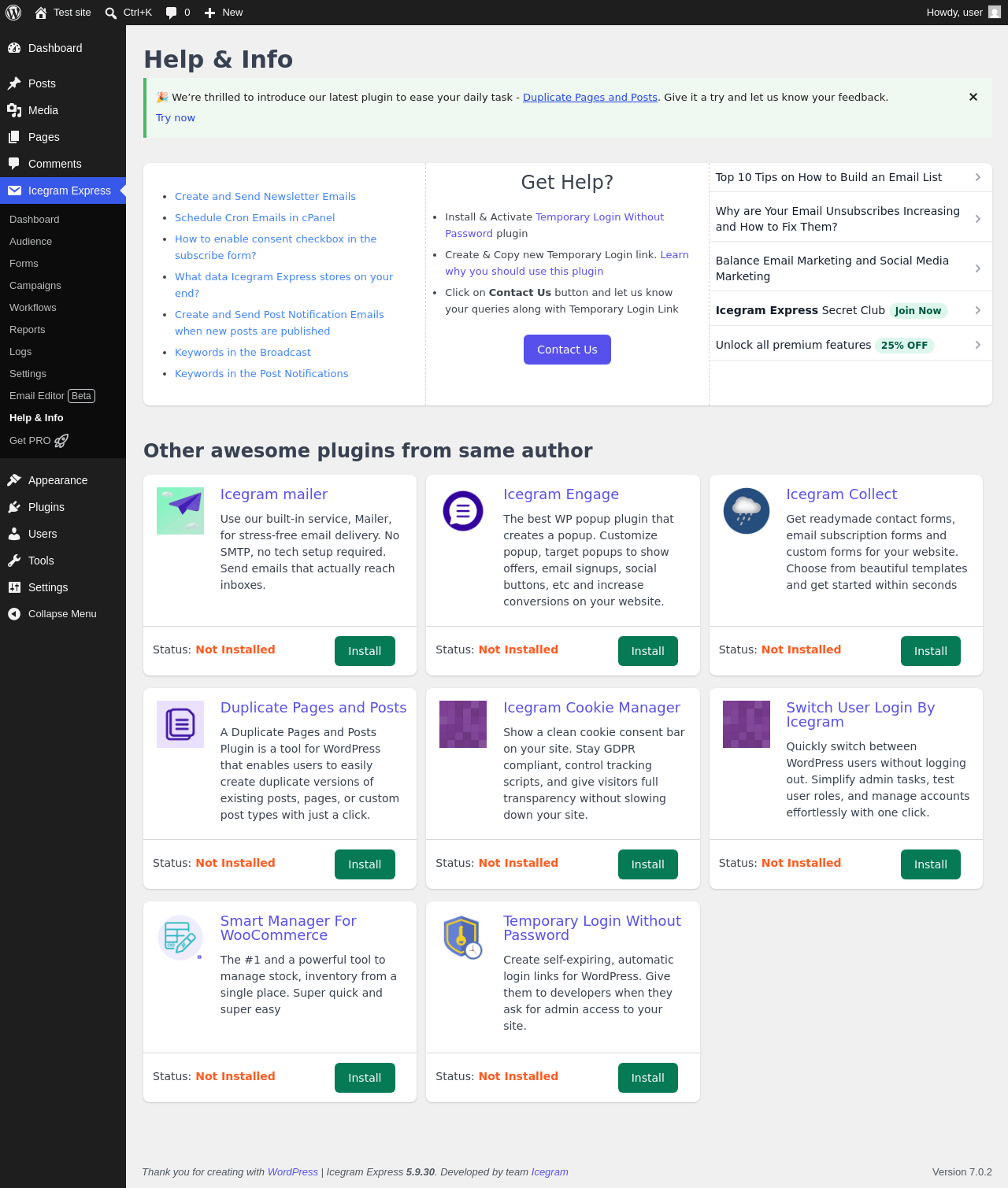Expand Balance Email Marketing article chevron

(x=978, y=268)
